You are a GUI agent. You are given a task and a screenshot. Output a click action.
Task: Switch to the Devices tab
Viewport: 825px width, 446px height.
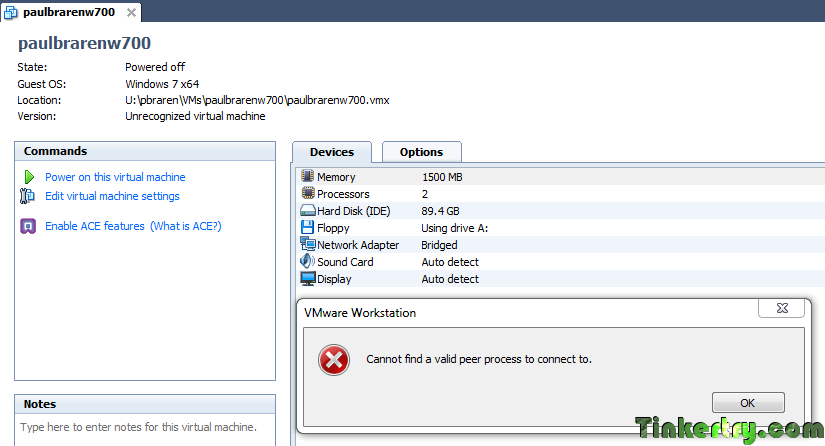click(332, 152)
